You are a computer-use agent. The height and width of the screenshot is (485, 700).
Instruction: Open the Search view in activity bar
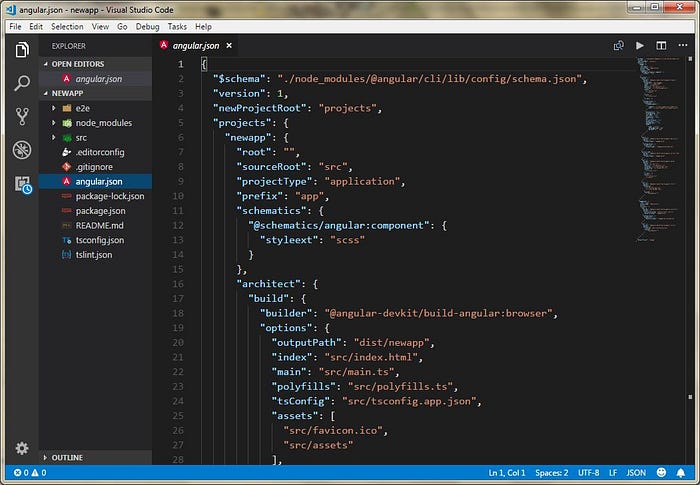pos(22,83)
